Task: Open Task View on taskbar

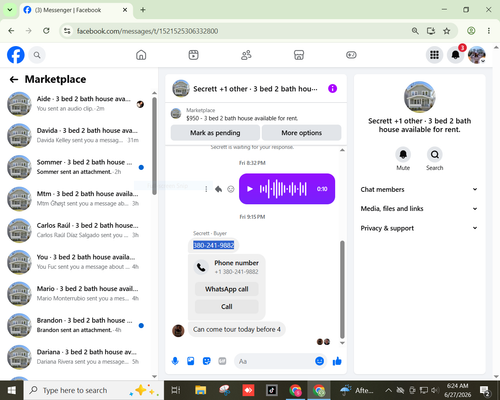Action: pyautogui.click(x=175, y=390)
